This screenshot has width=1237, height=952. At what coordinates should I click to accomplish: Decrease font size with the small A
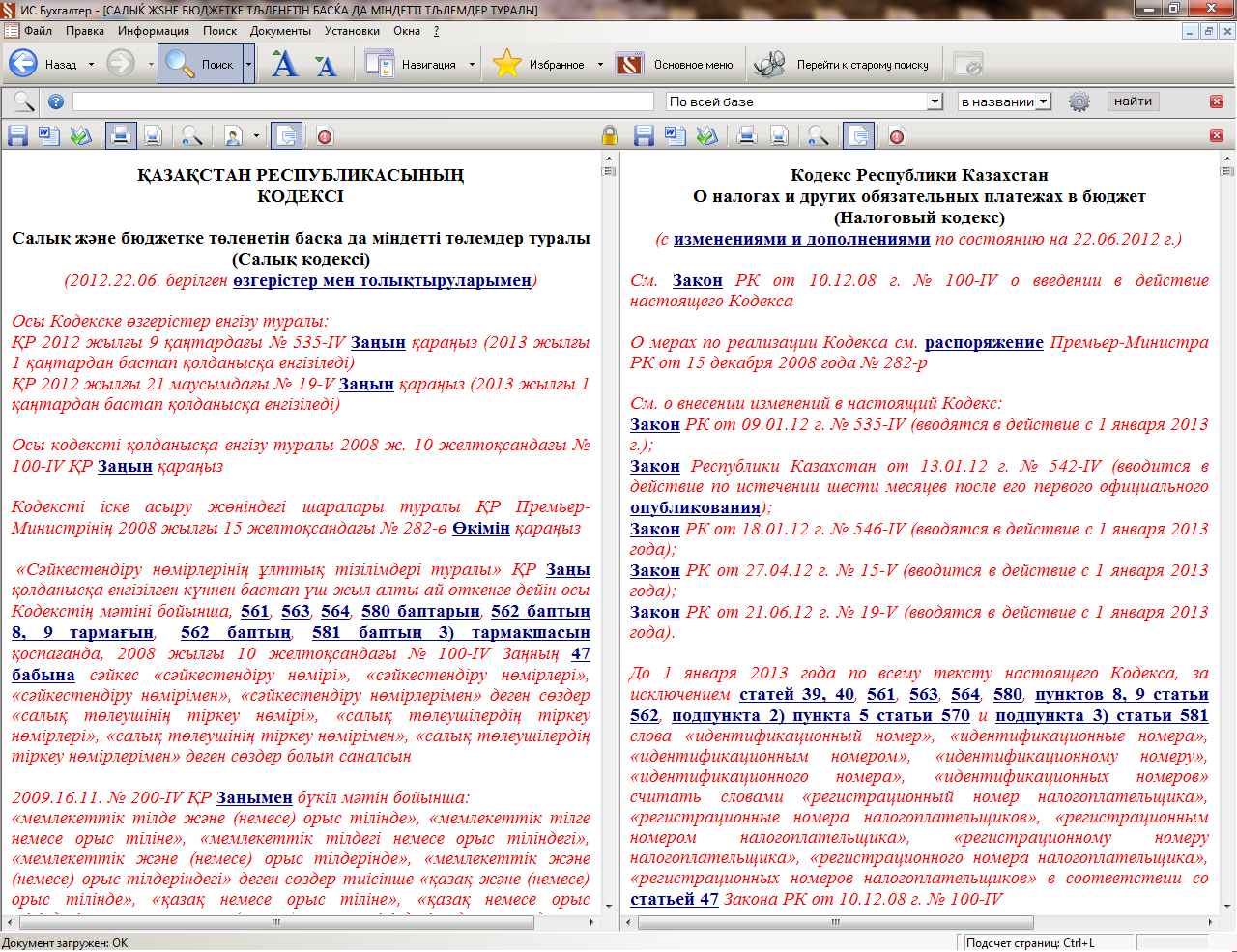pyautogui.click(x=326, y=65)
